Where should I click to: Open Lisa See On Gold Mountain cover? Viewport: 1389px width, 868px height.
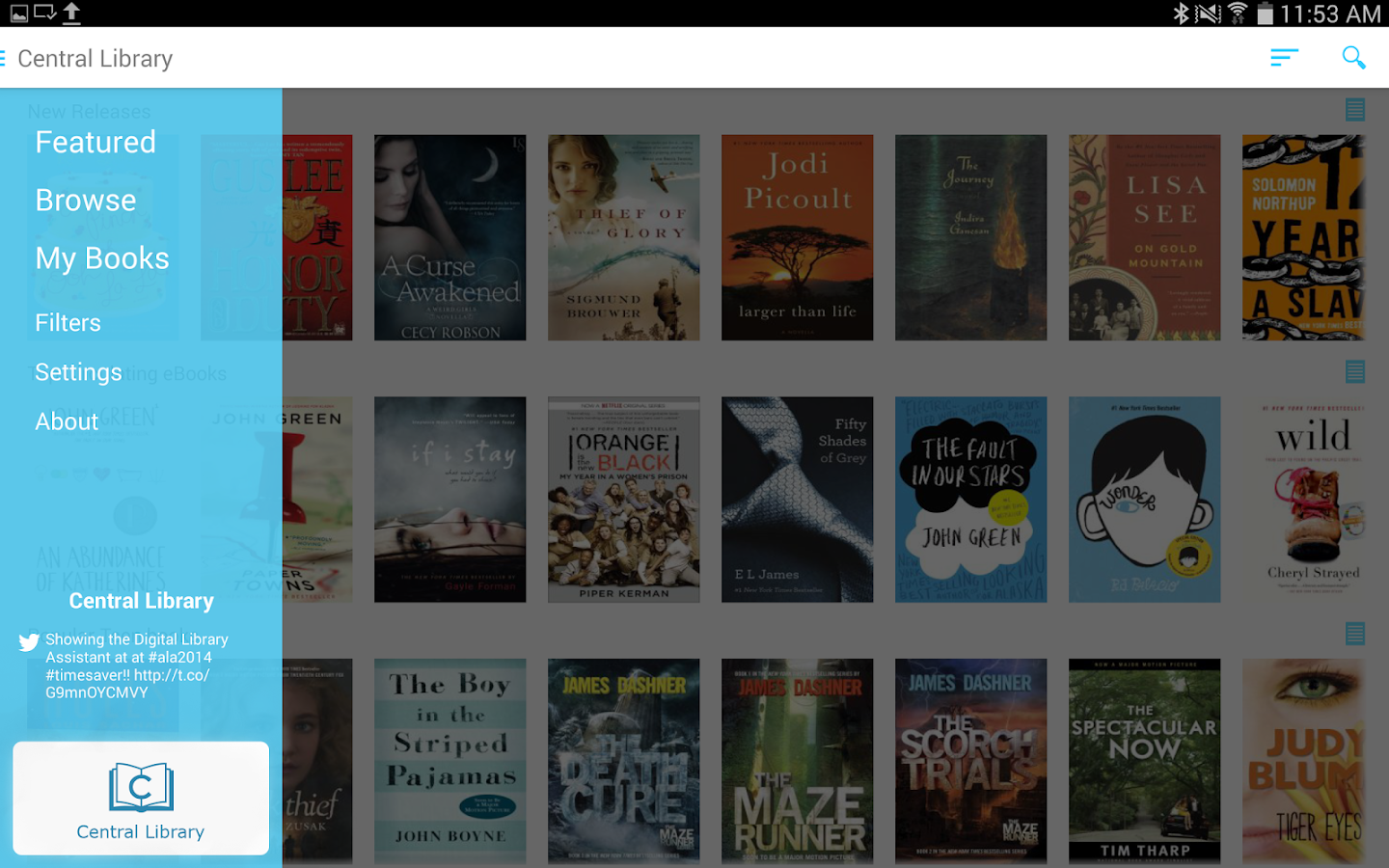[x=1145, y=237]
